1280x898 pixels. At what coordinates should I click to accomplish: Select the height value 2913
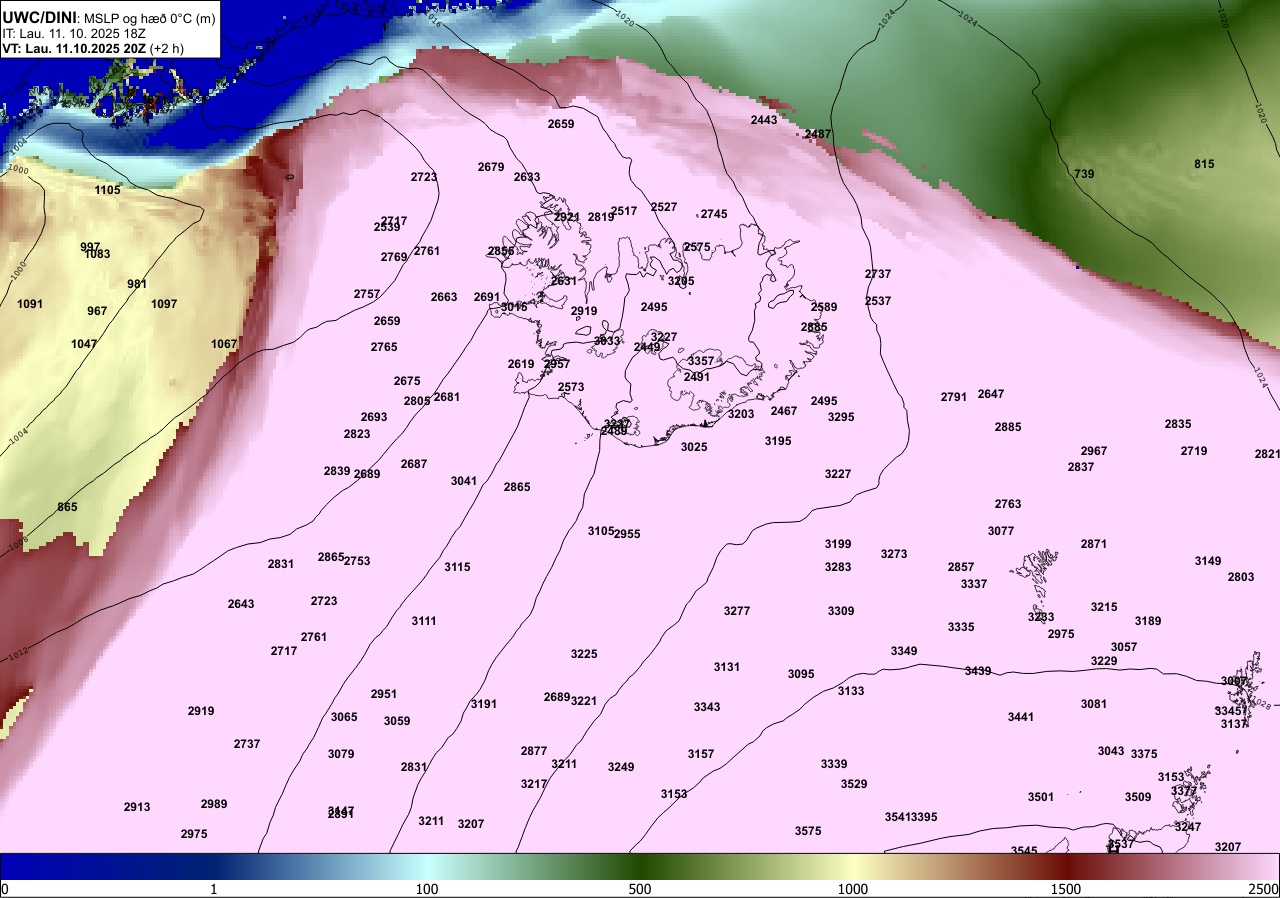137,807
